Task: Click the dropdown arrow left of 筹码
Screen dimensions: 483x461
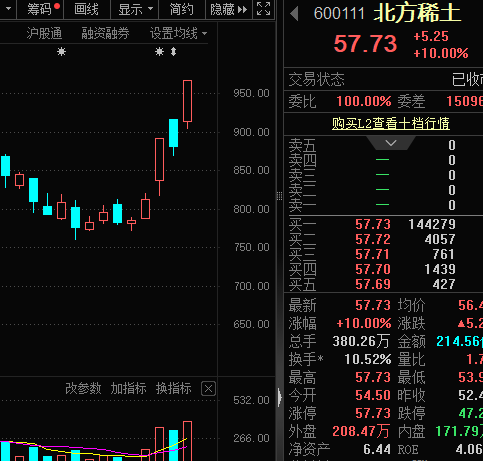Action: 9,9
